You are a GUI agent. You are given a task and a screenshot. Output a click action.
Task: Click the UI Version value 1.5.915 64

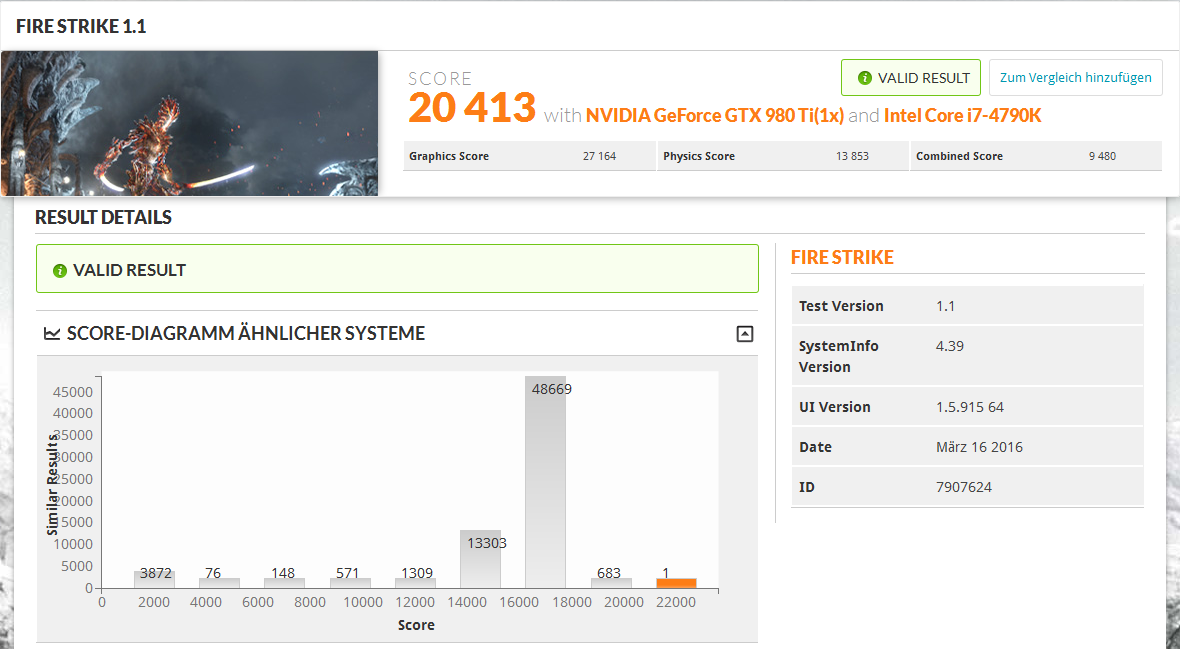pyautogui.click(x=969, y=407)
